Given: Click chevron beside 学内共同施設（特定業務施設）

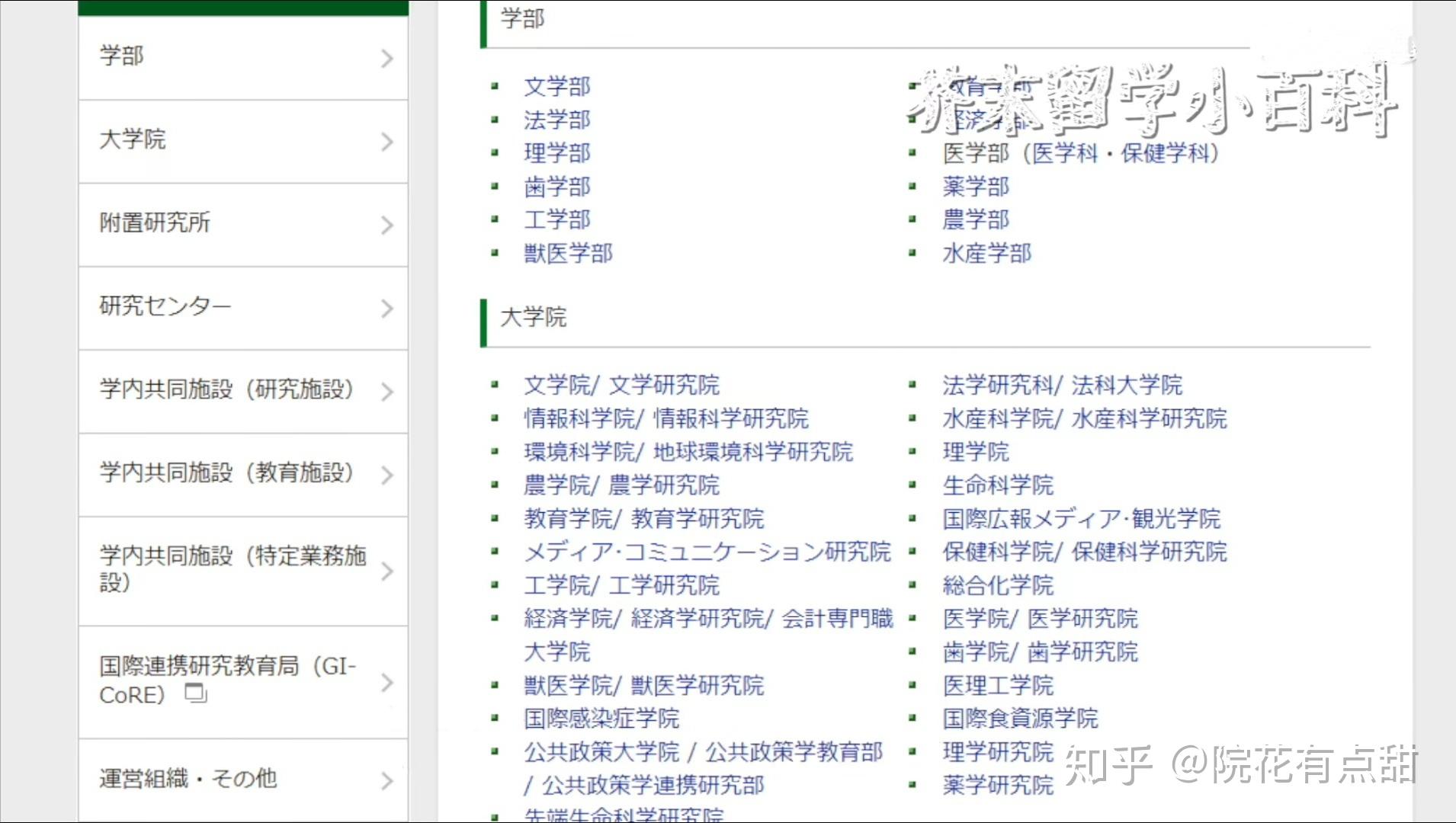Looking at the screenshot, I should click(x=387, y=572).
